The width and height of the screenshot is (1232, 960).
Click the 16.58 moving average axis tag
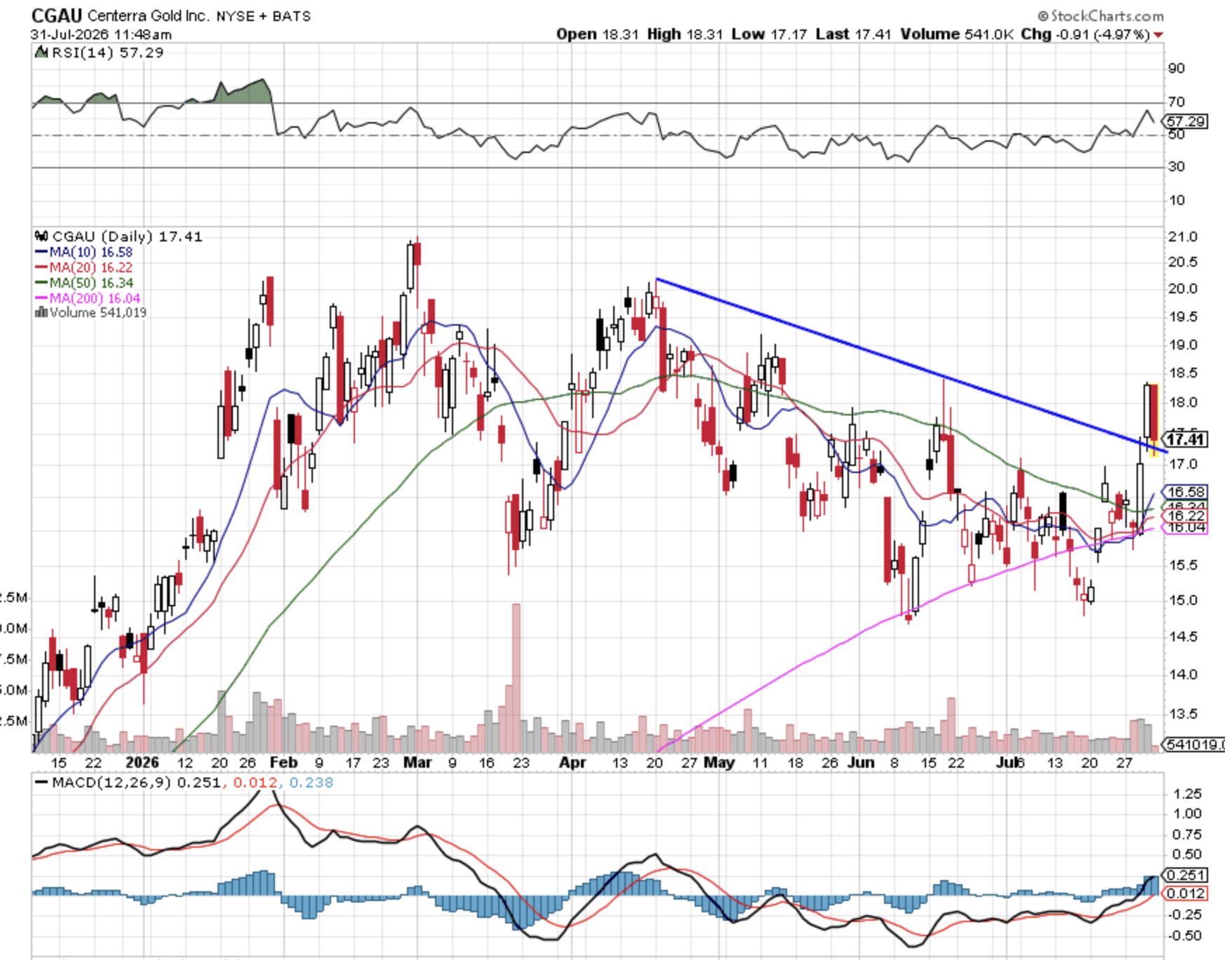pyautogui.click(x=1186, y=492)
